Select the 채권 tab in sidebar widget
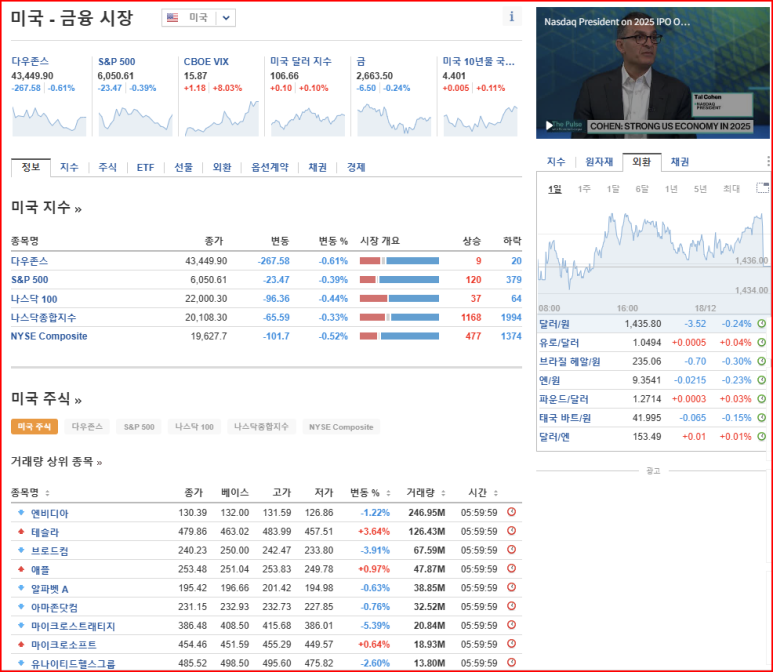The height and width of the screenshot is (672, 773). pyautogui.click(x=680, y=162)
